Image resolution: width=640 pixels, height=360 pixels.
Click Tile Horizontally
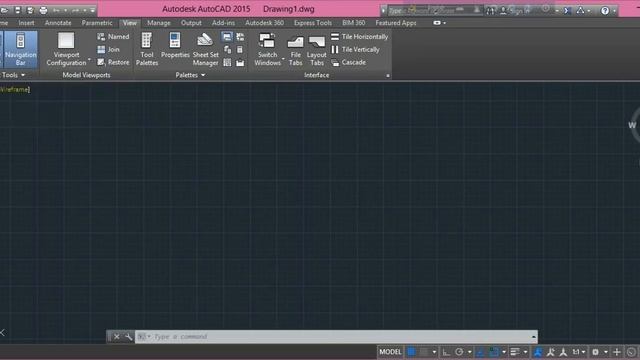(360, 37)
